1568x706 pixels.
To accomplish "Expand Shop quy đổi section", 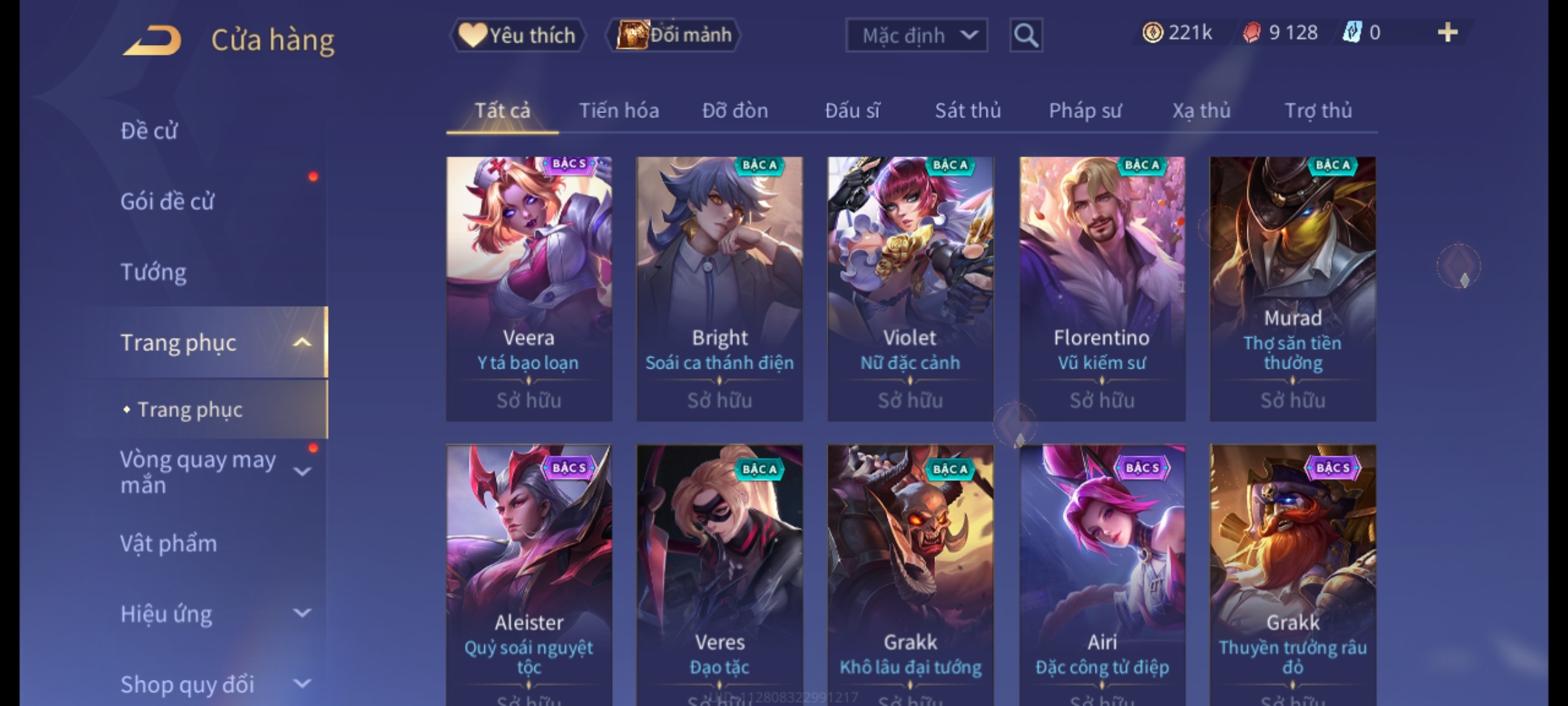I will click(x=302, y=684).
